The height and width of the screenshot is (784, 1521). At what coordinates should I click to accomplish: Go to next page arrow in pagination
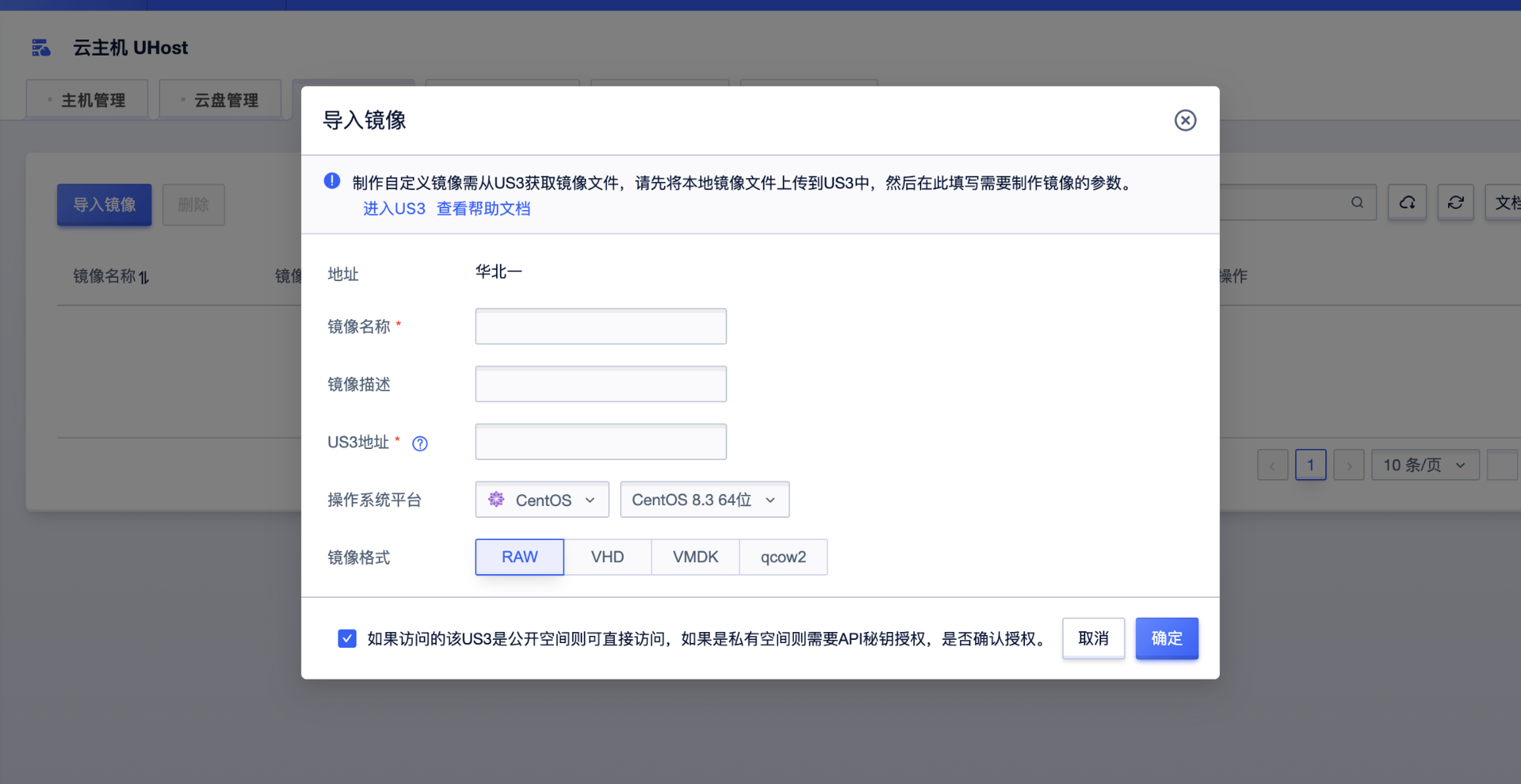(x=1348, y=466)
